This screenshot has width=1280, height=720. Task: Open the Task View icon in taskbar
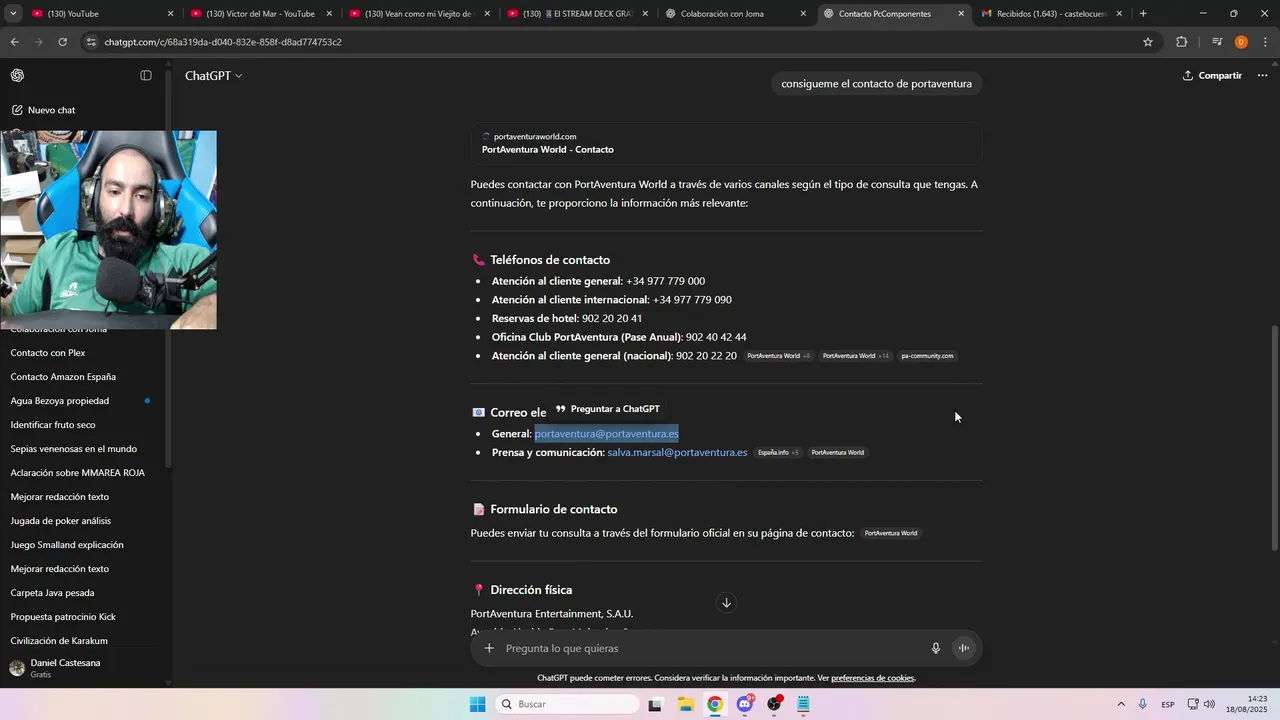tap(655, 704)
